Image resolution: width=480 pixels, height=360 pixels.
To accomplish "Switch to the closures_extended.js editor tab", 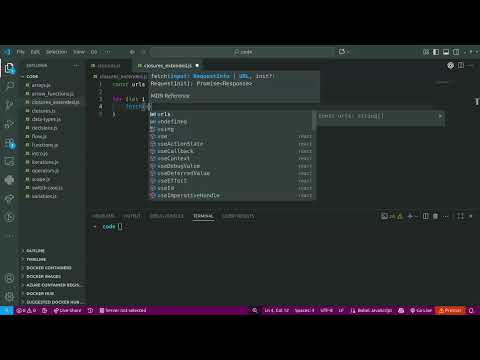I will point(168,66).
